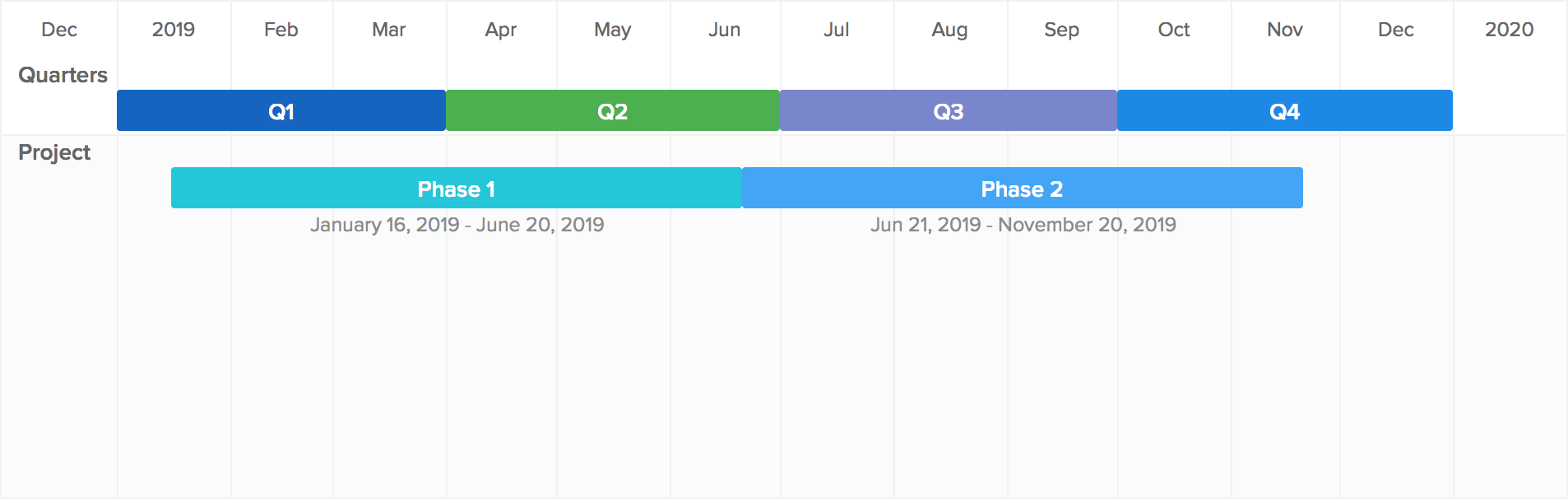Image resolution: width=1568 pixels, height=499 pixels.
Task: Click the Mar month header
Action: (389, 30)
